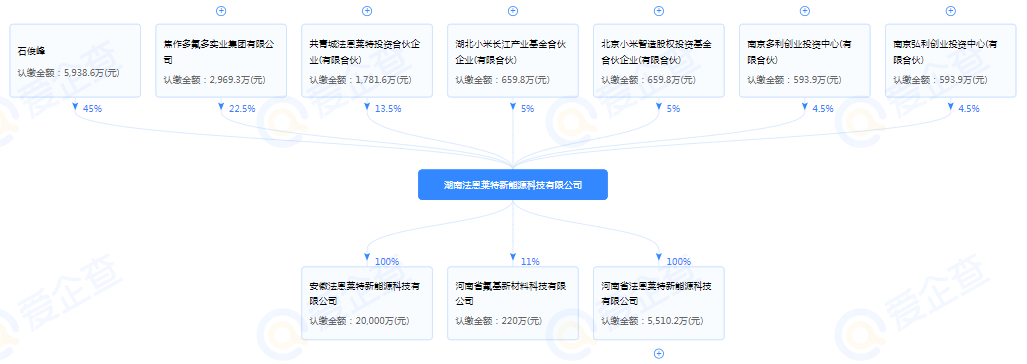Expand plus icon above 共青城法恩莱特投资合伙企业
This screenshot has height=364, width=1027.
click(367, 10)
